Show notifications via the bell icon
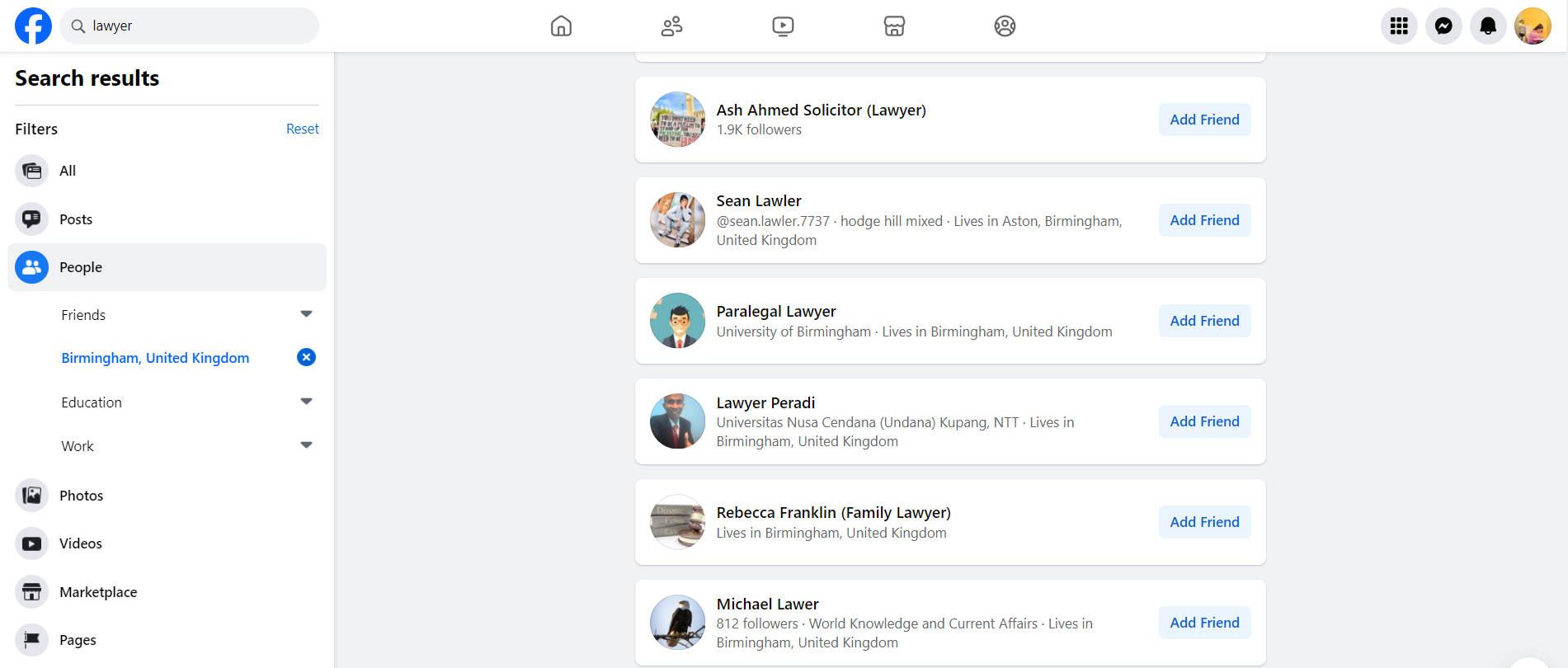This screenshot has width=1568, height=668. (x=1488, y=26)
